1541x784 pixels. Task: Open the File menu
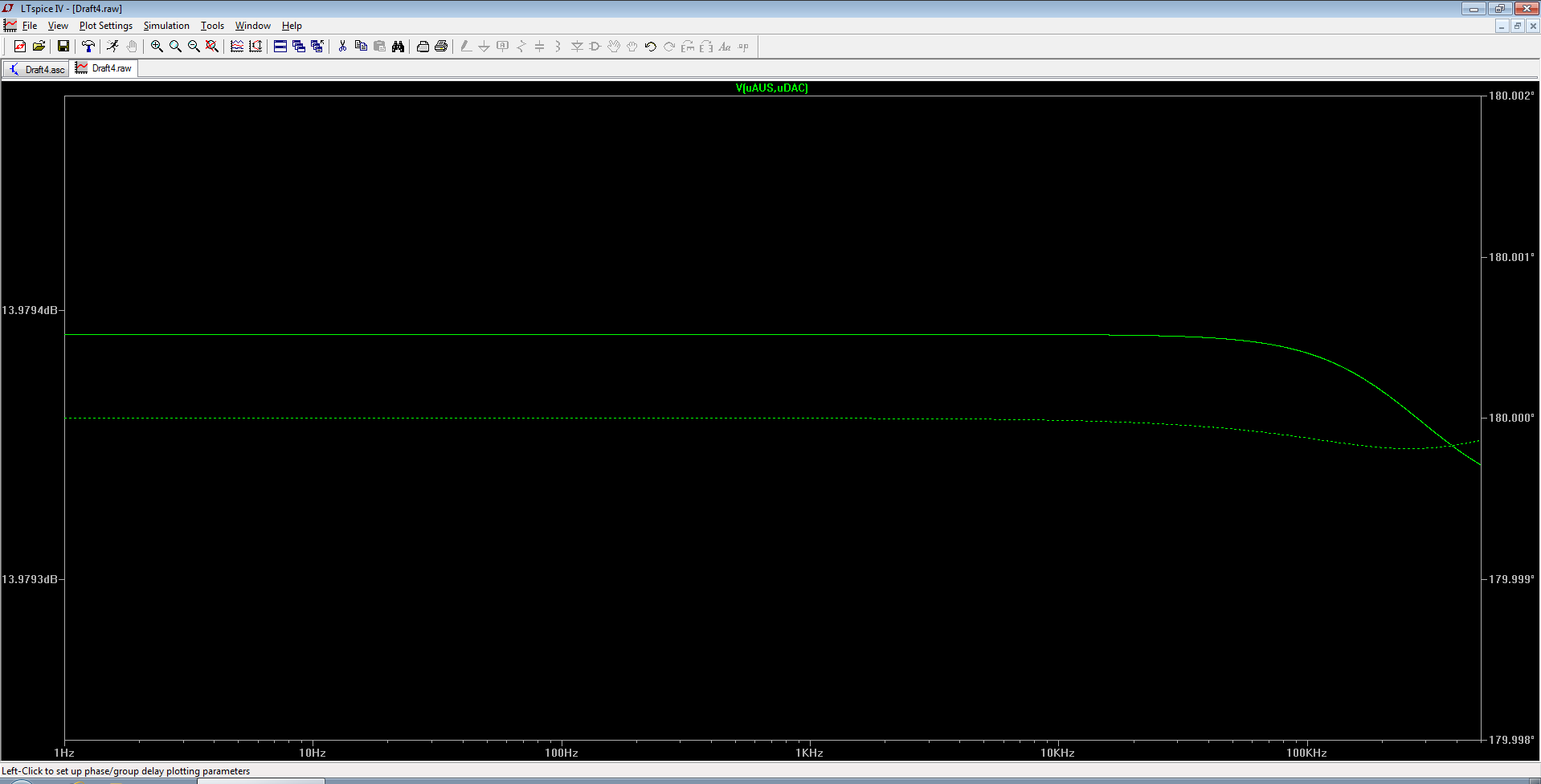[x=30, y=26]
